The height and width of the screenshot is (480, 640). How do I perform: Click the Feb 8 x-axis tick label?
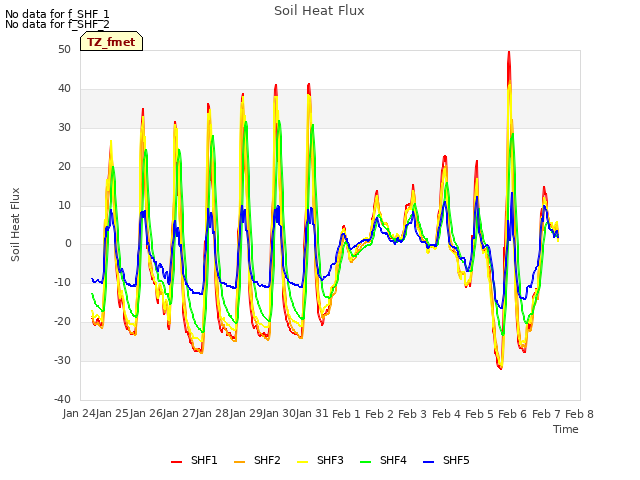[x=579, y=414]
